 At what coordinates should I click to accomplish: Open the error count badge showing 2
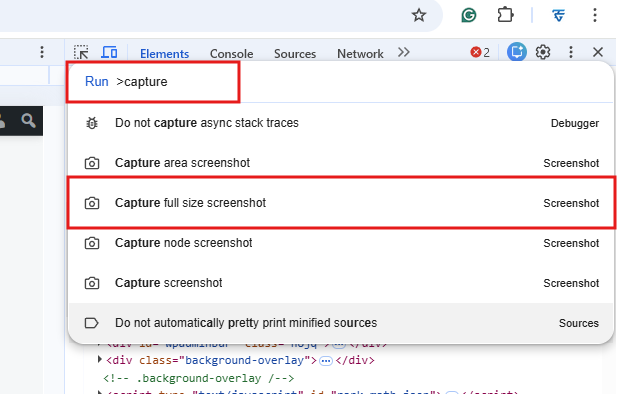coord(480,52)
